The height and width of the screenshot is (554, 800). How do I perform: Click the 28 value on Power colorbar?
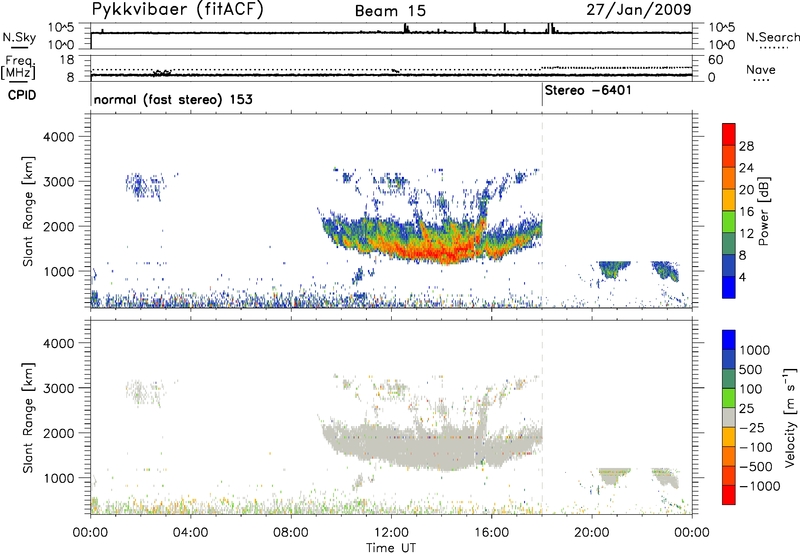(x=746, y=146)
